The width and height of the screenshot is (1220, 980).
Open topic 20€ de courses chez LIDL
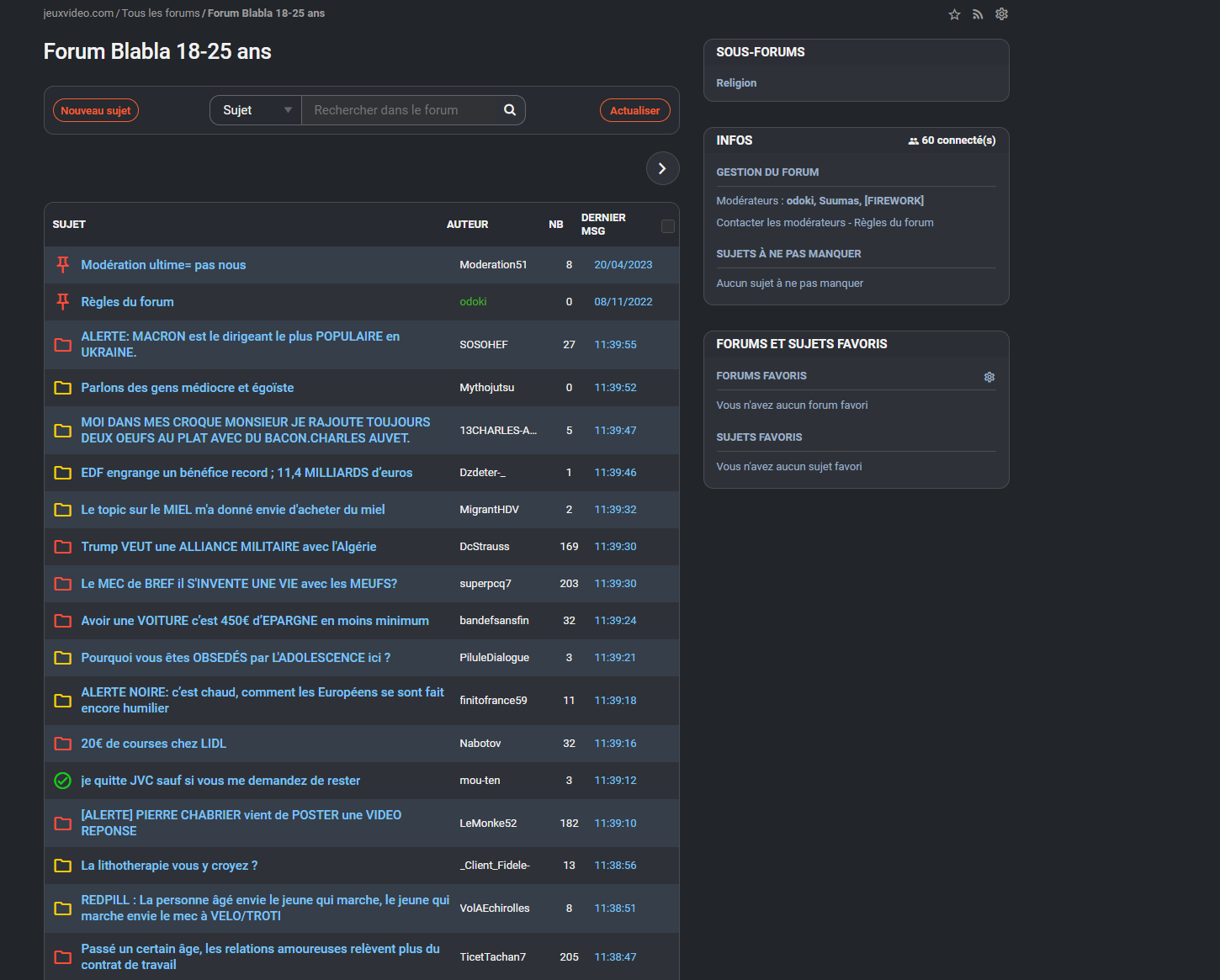[x=153, y=744]
